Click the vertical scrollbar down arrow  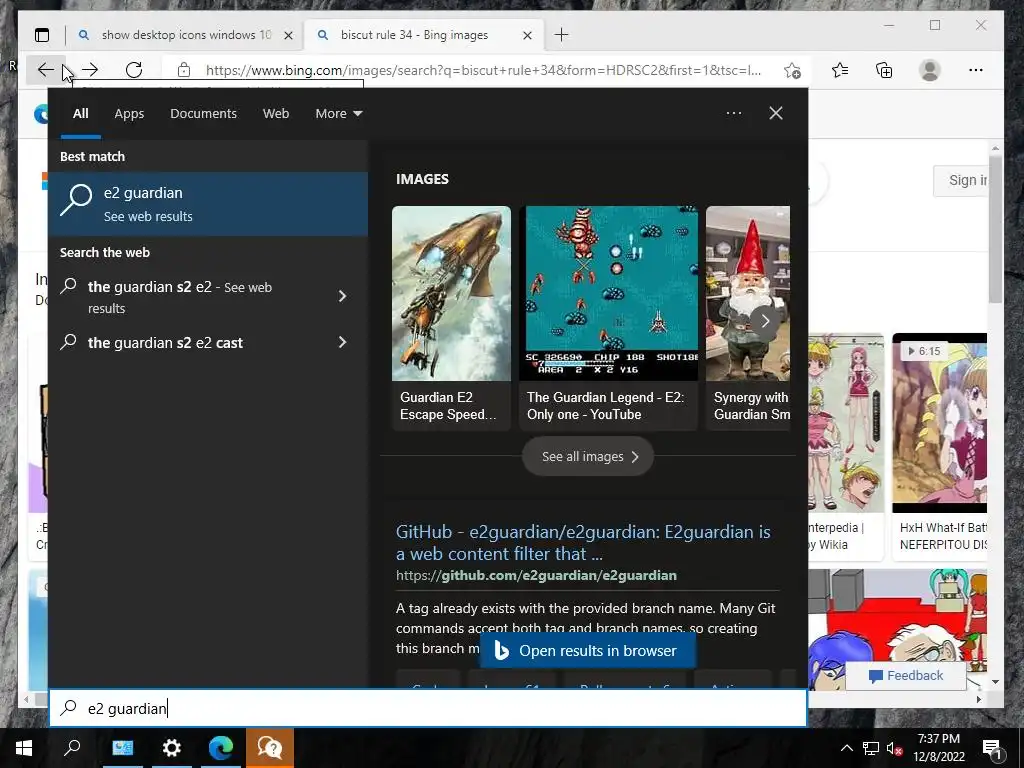tap(995, 682)
